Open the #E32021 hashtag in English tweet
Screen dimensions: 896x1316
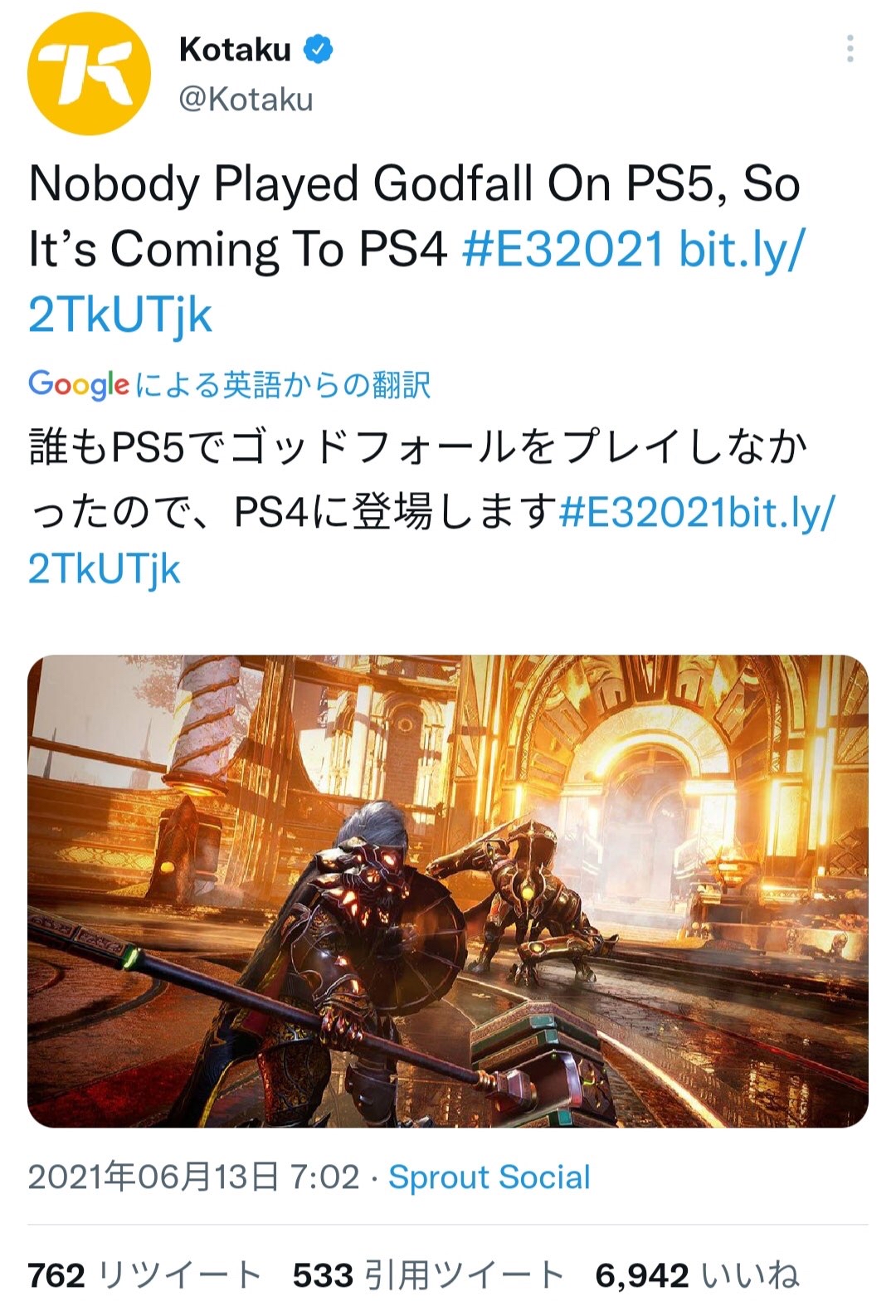click(x=563, y=248)
